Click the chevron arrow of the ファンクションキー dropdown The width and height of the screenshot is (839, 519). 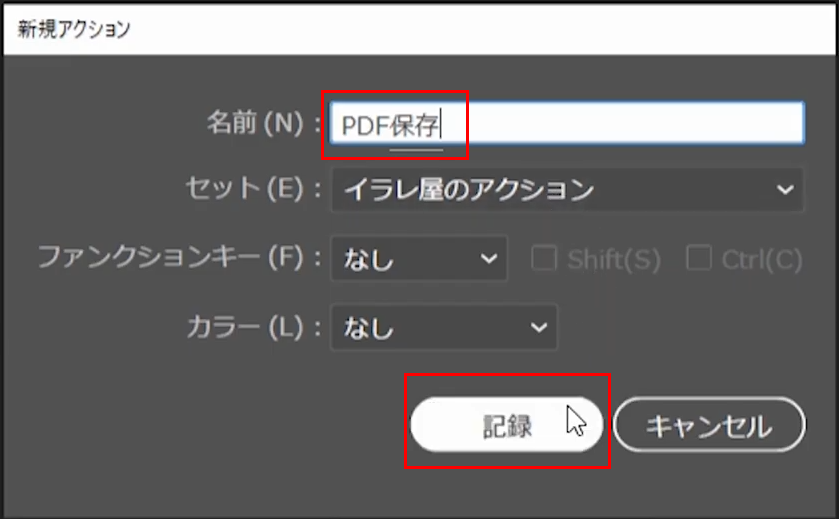(x=488, y=259)
